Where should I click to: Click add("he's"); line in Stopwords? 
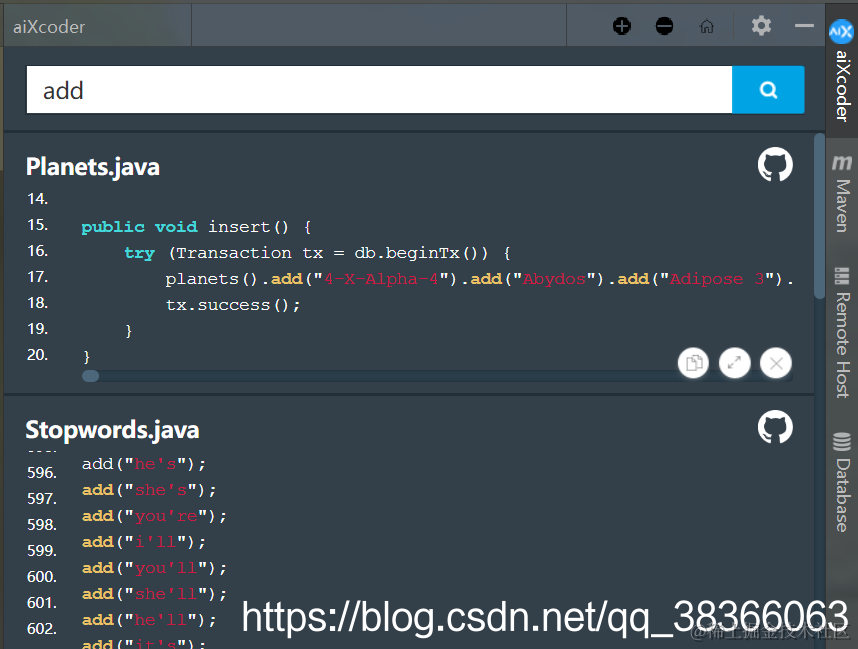(x=144, y=464)
